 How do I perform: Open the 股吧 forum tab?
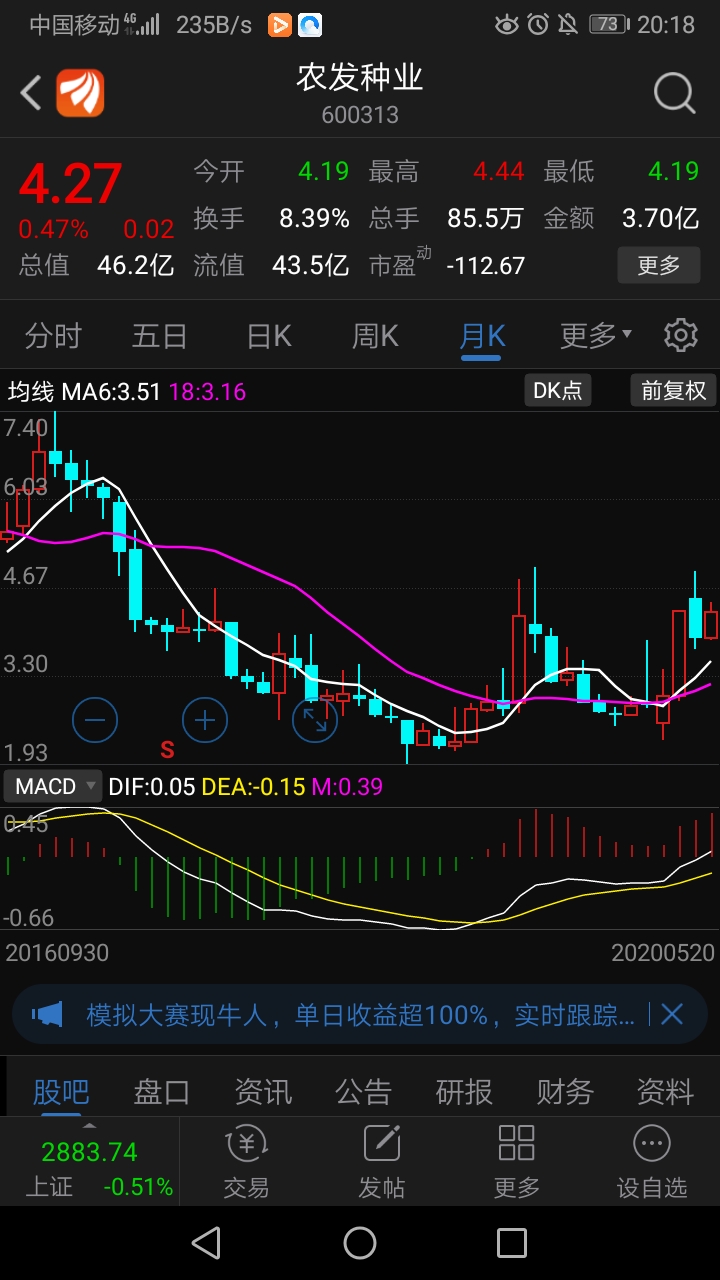point(60,1091)
